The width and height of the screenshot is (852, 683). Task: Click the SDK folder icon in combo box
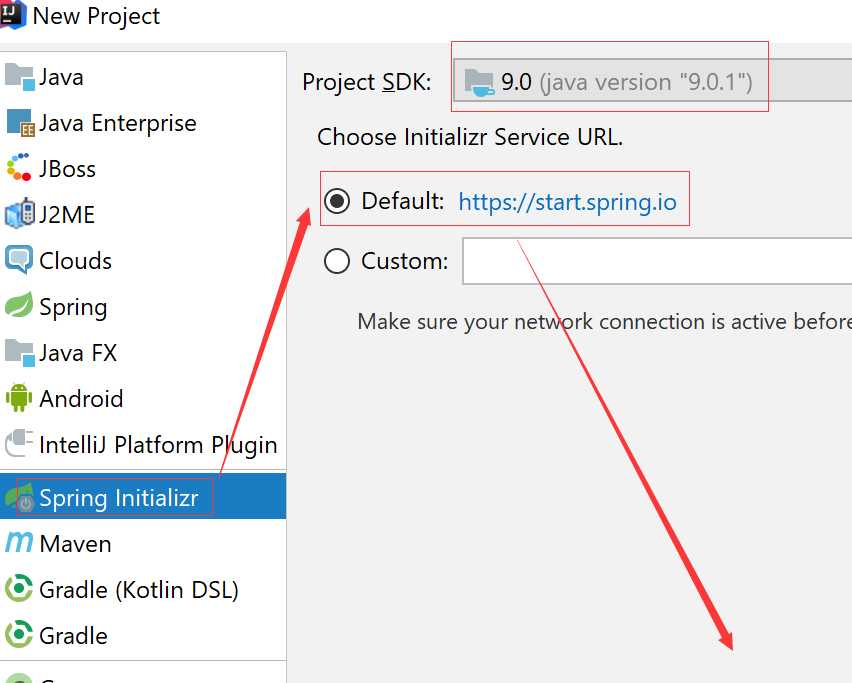tap(479, 83)
